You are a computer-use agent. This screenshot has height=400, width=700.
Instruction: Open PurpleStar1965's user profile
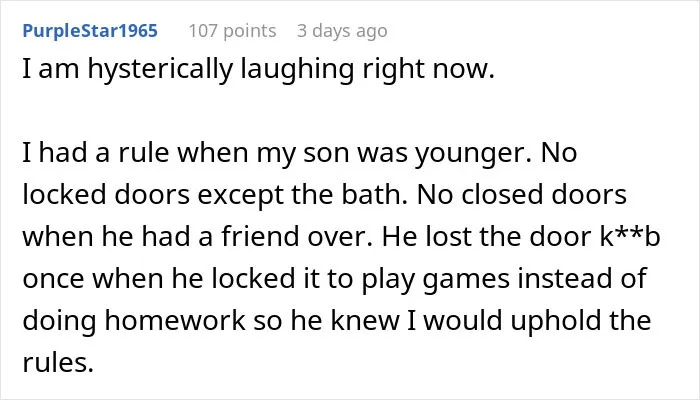[90, 31]
